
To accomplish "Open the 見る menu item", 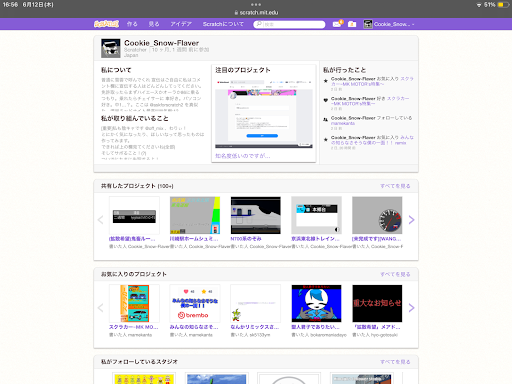I will 154,24.
